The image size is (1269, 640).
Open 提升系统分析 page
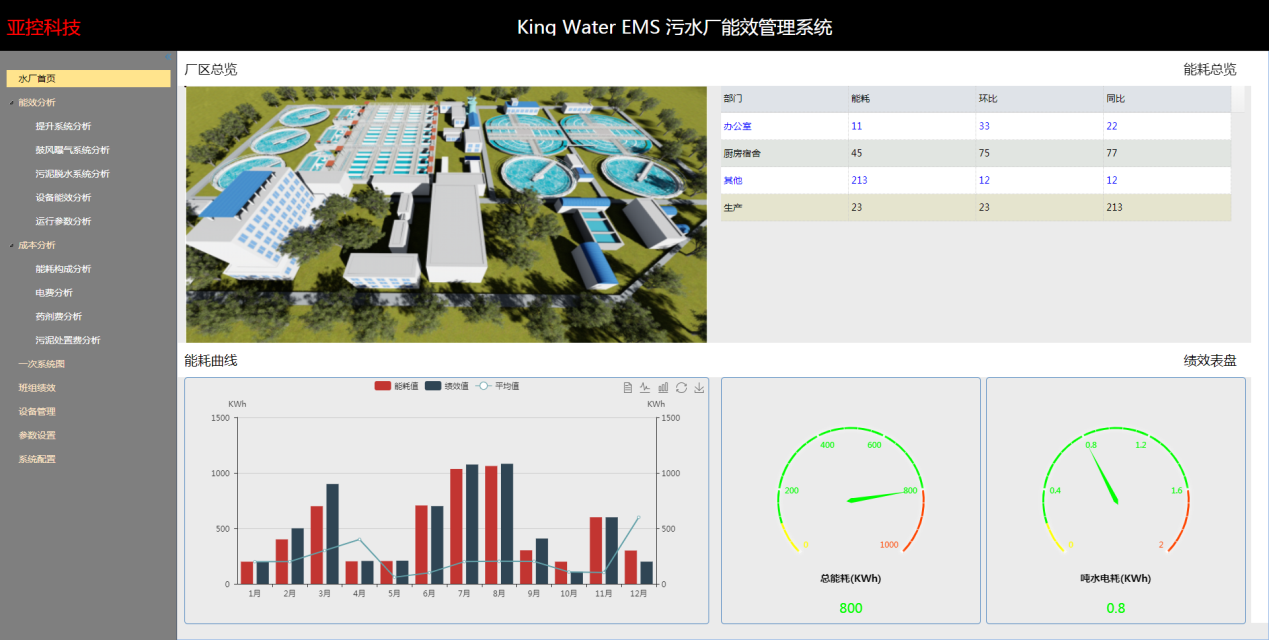[63, 126]
